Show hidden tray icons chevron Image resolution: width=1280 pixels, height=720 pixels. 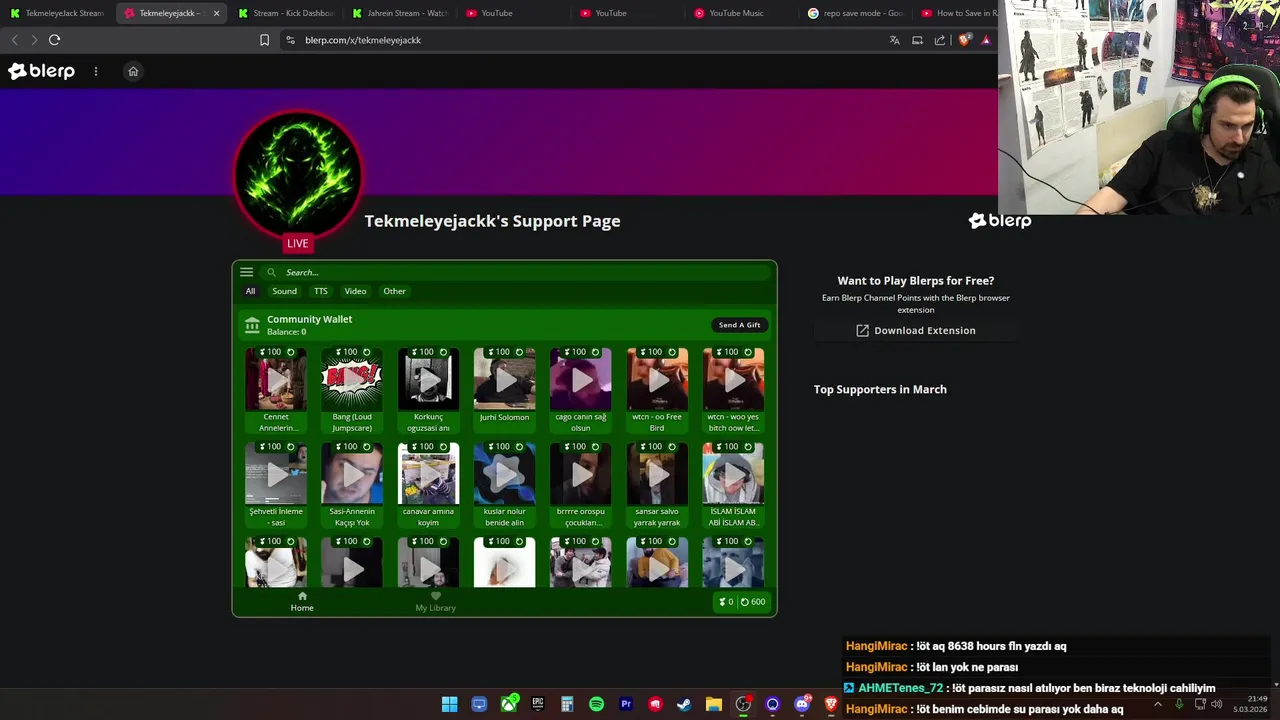(x=1158, y=704)
